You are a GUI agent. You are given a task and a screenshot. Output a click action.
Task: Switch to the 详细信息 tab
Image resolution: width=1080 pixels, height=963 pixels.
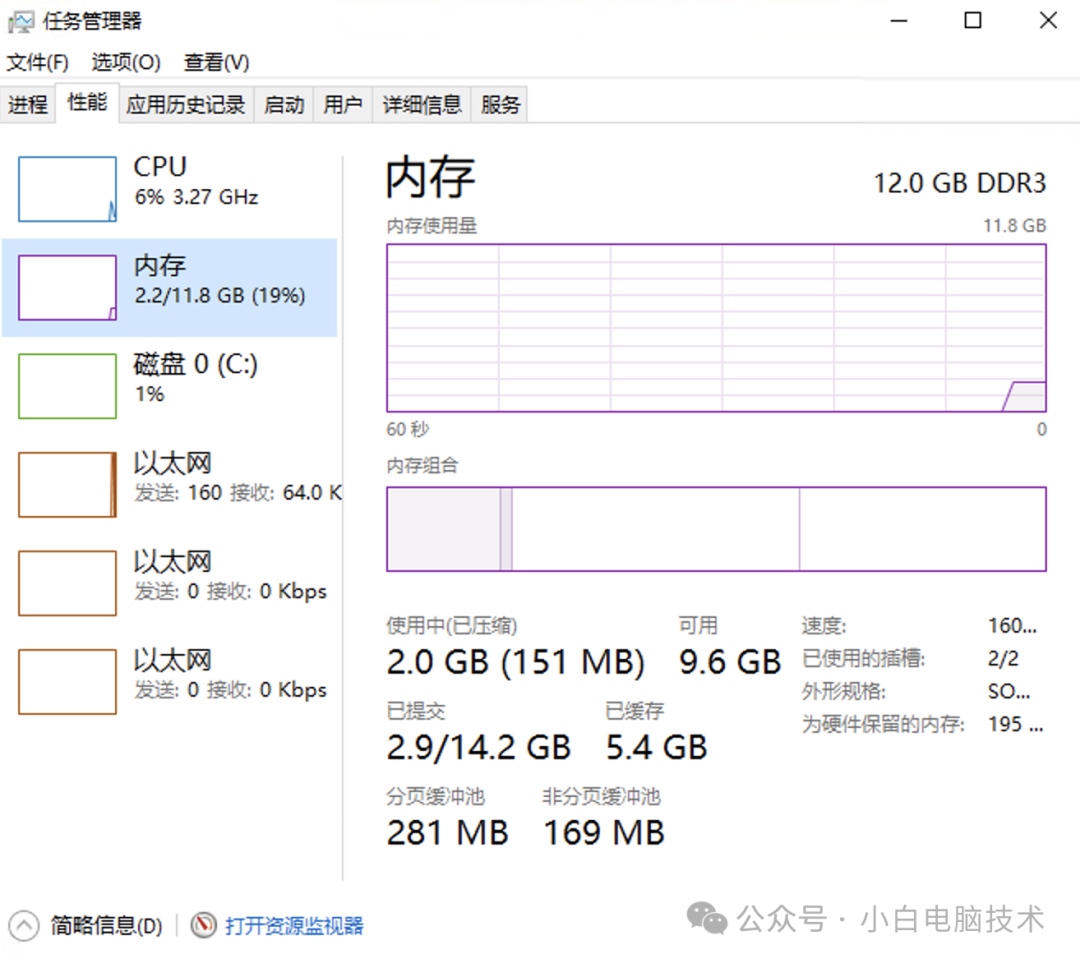(422, 105)
